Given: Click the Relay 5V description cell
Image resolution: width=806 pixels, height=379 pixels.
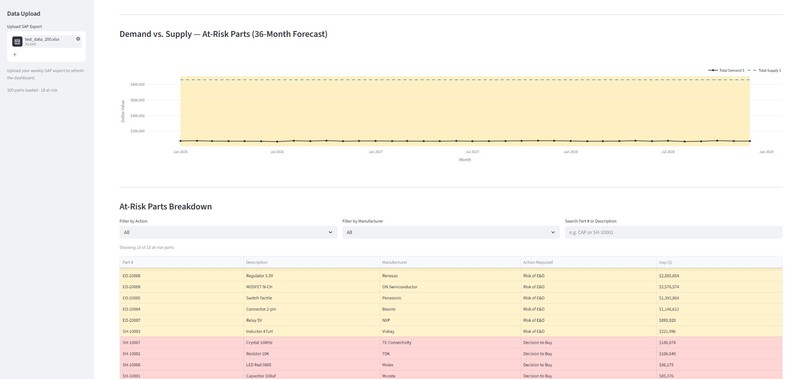Looking at the screenshot, I should coord(312,320).
